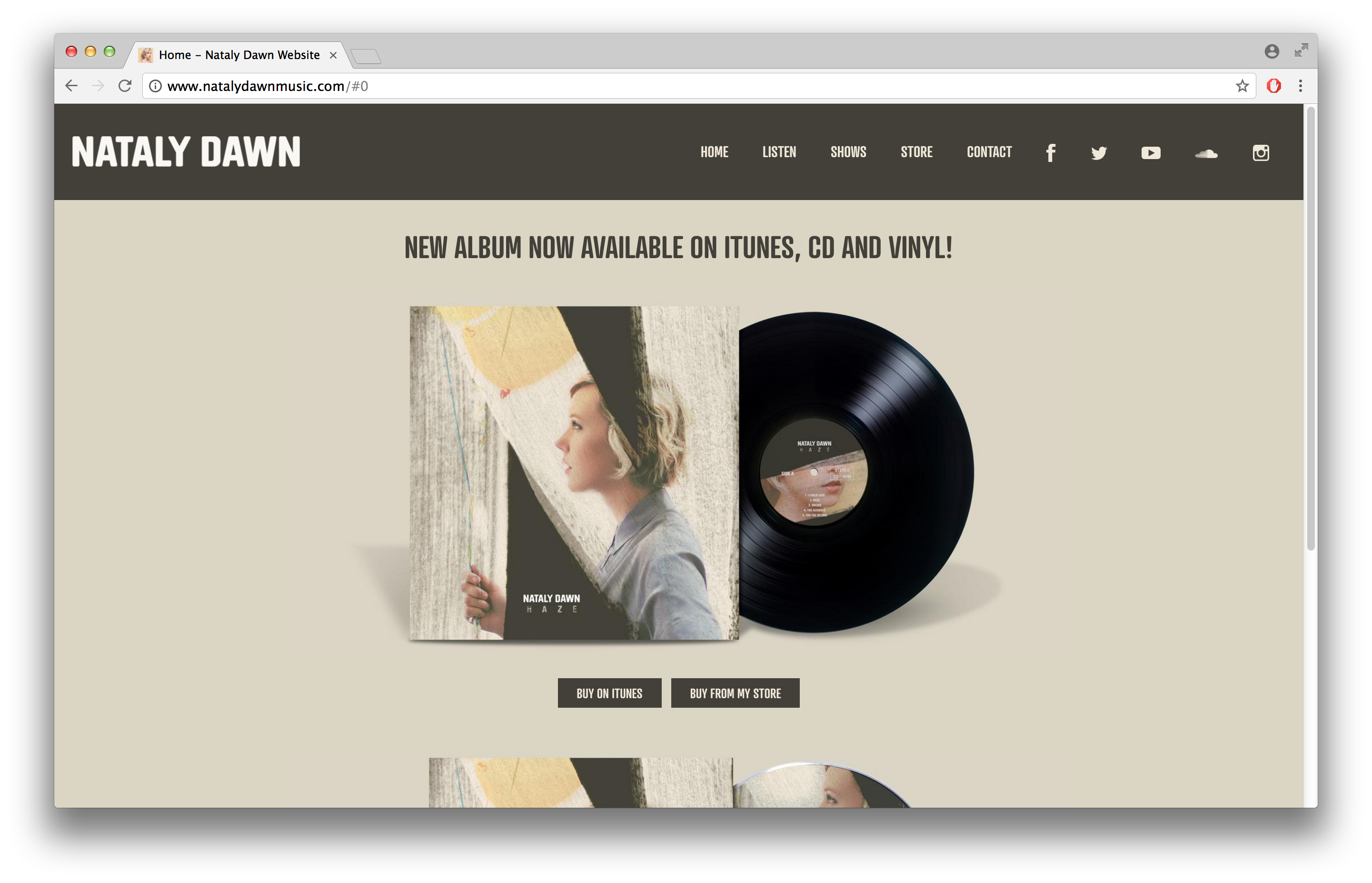Viewport: 1372px width, 883px height.
Task: Select the LISTEN menu item
Action: 779,152
